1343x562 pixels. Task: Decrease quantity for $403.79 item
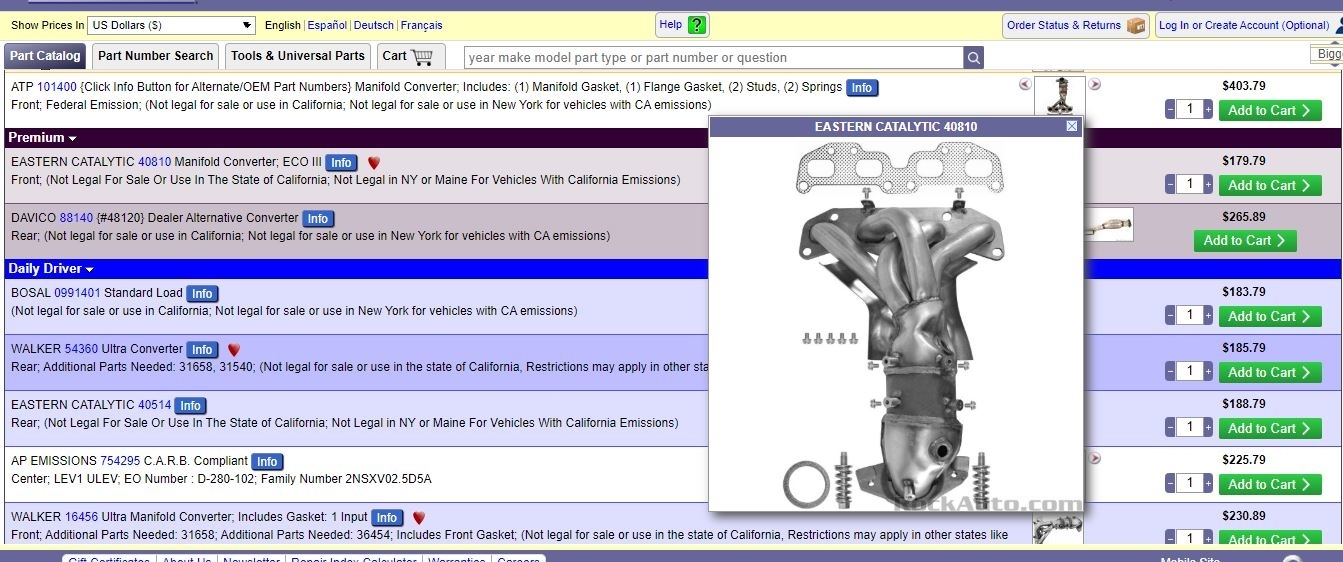1171,111
